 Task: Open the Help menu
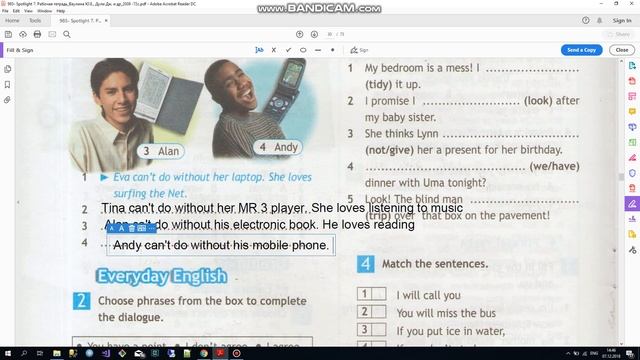point(61,11)
